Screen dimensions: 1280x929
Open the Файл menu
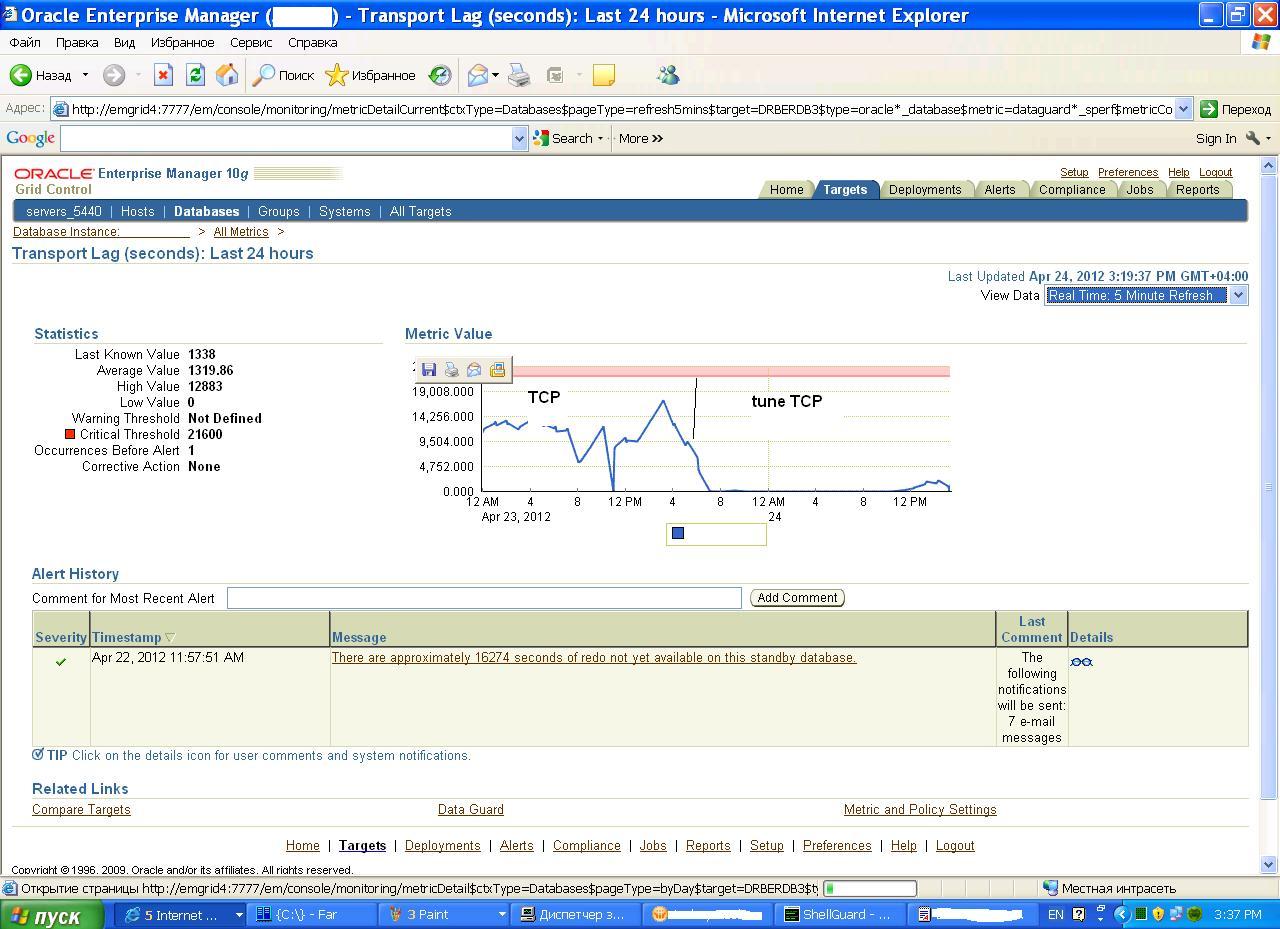25,43
